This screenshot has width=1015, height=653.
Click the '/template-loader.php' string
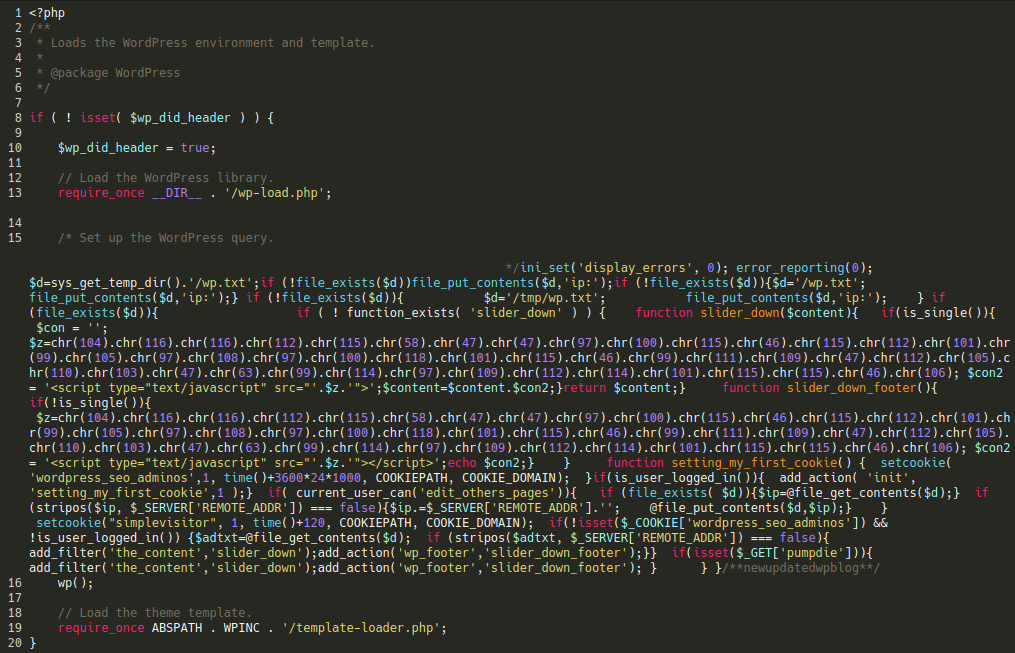[361, 628]
